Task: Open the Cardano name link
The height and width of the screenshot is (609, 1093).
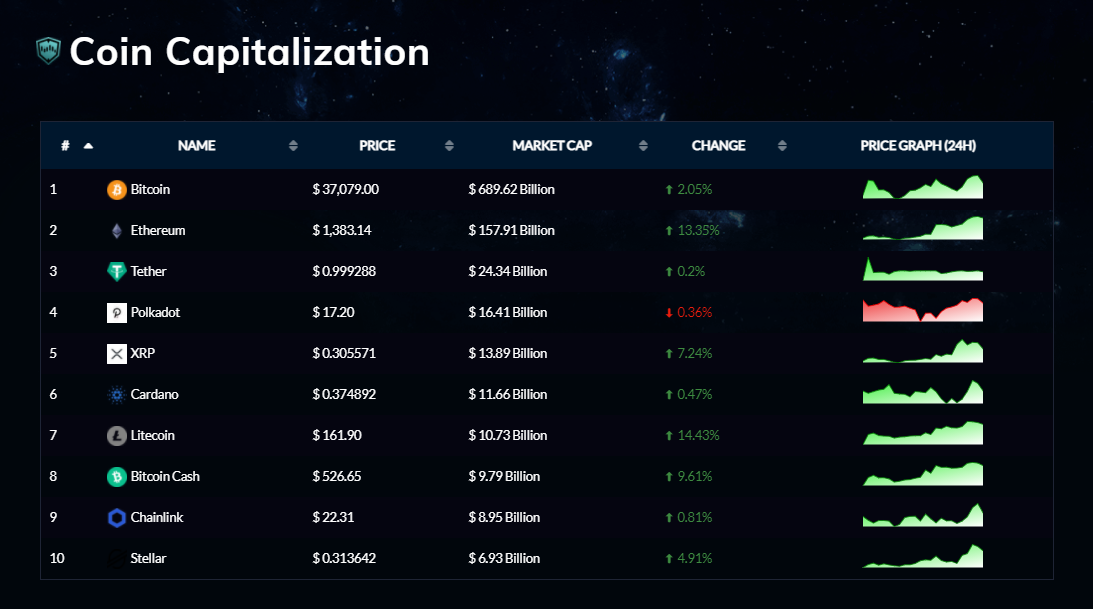Action: pyautogui.click(x=154, y=394)
